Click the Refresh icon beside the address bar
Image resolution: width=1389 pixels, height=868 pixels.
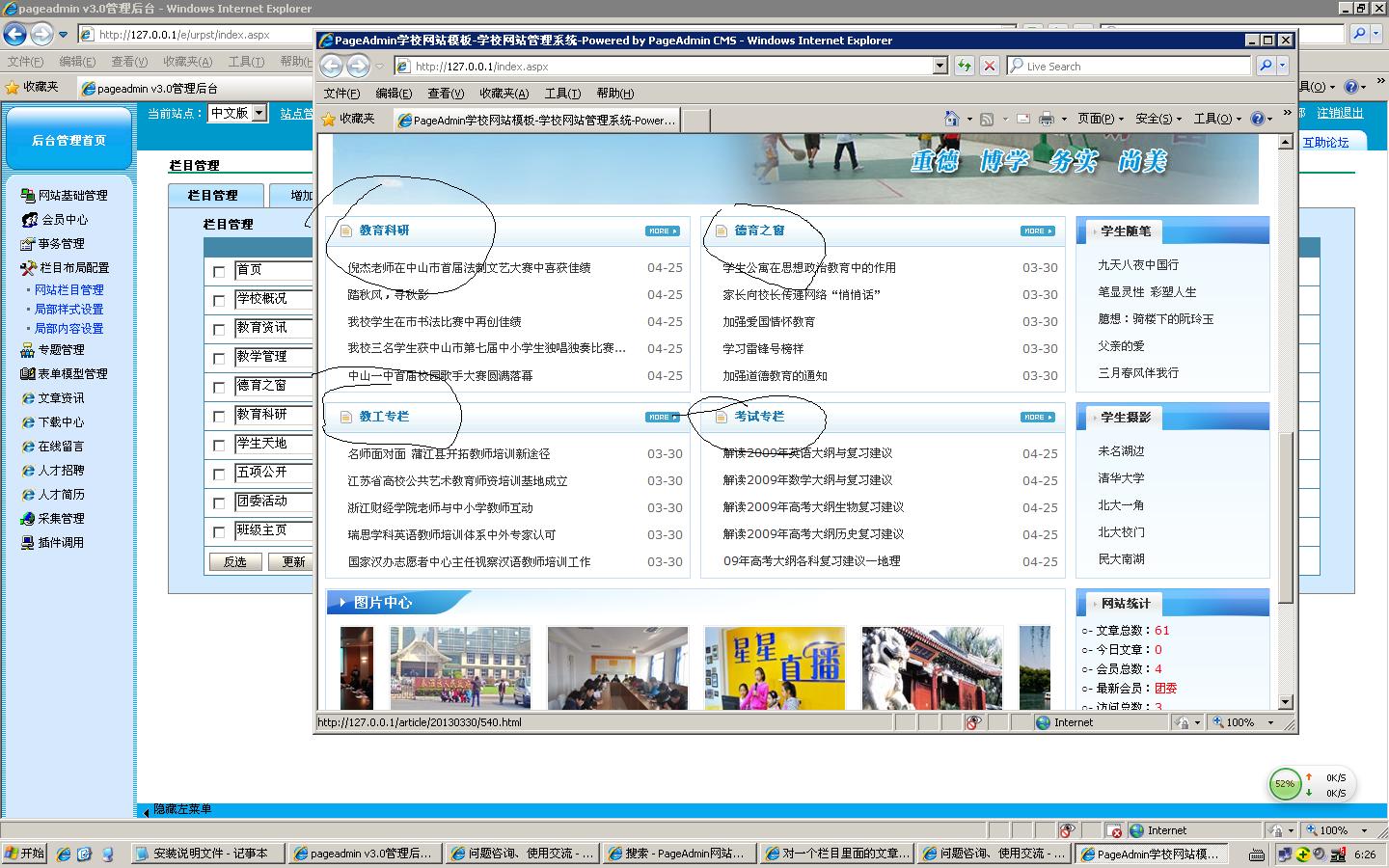pos(964,66)
